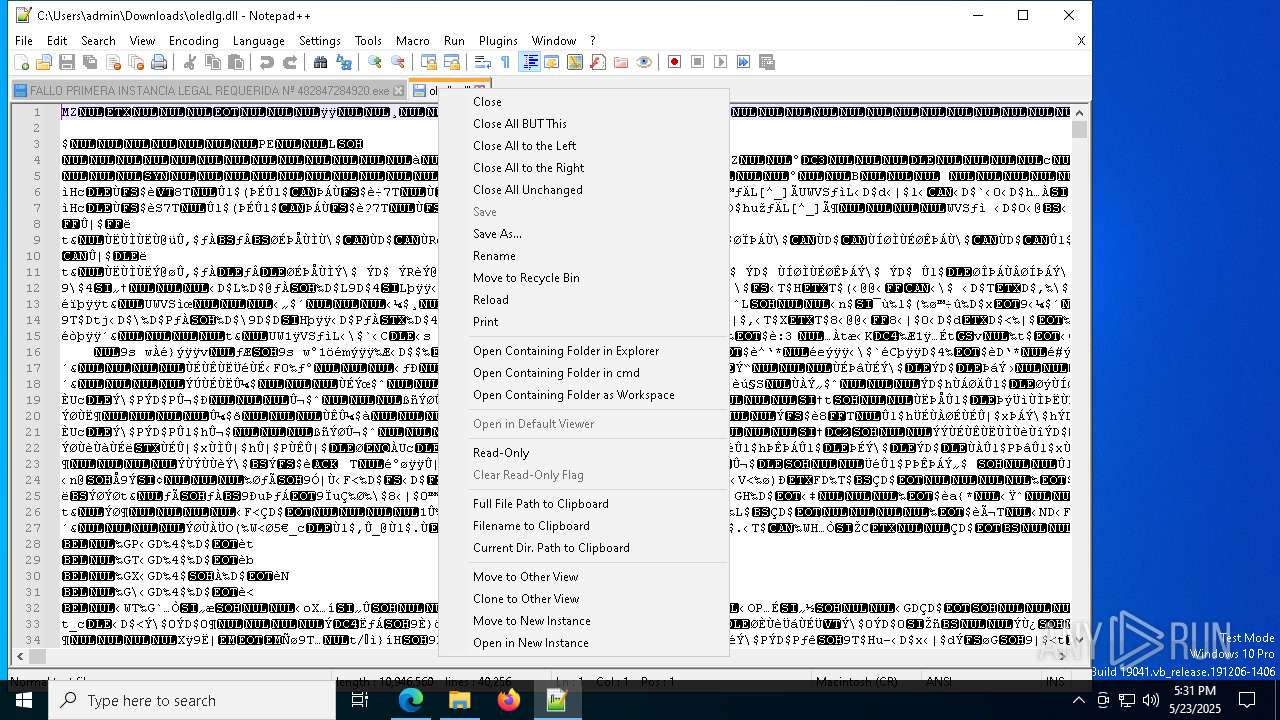Click the Document Map toolbar icon

tap(575, 62)
